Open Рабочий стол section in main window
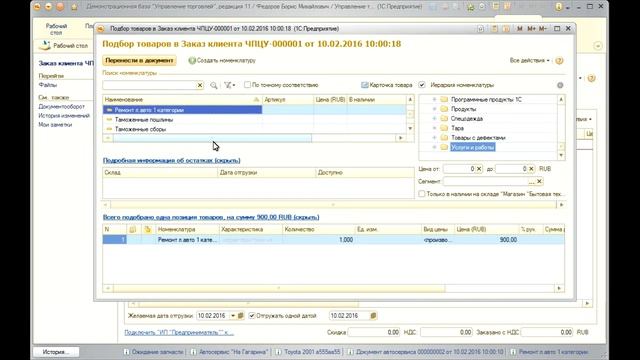This screenshot has height=360, width=640. pyautogui.click(x=56, y=29)
